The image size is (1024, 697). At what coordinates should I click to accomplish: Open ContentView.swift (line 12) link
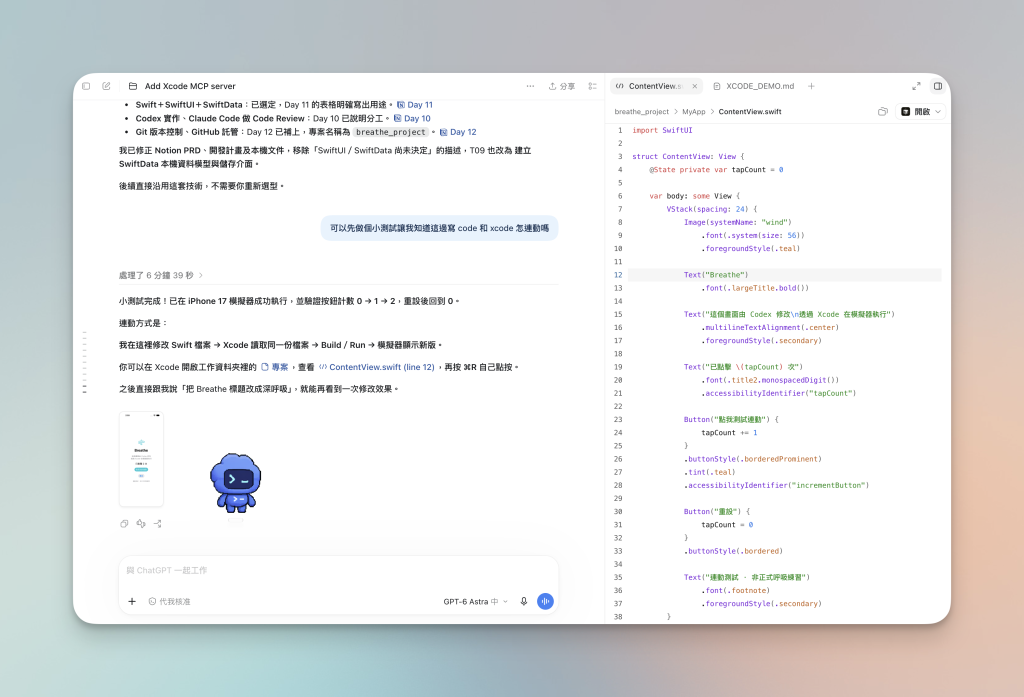(x=377, y=367)
